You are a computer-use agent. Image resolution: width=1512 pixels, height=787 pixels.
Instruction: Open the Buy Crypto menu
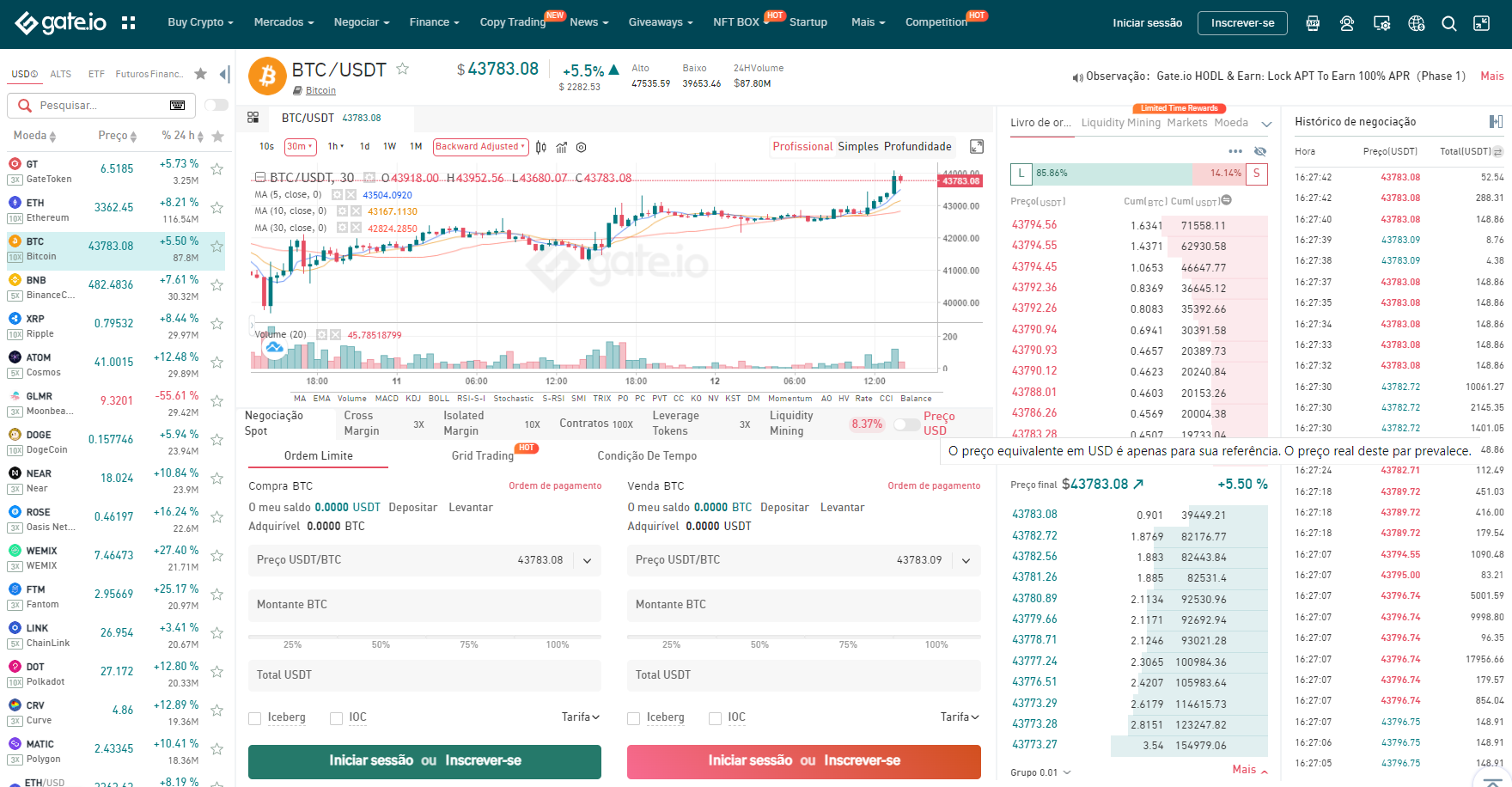pos(200,22)
